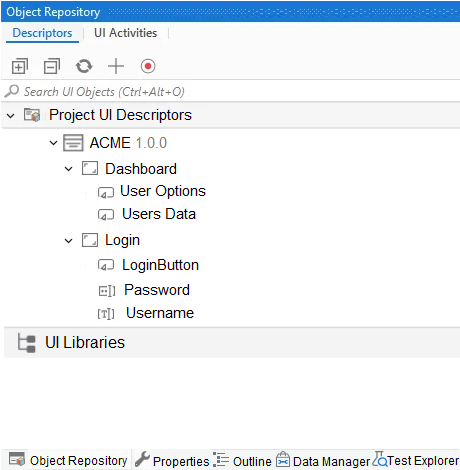Switch to the UI Activities tab

[x=125, y=33]
